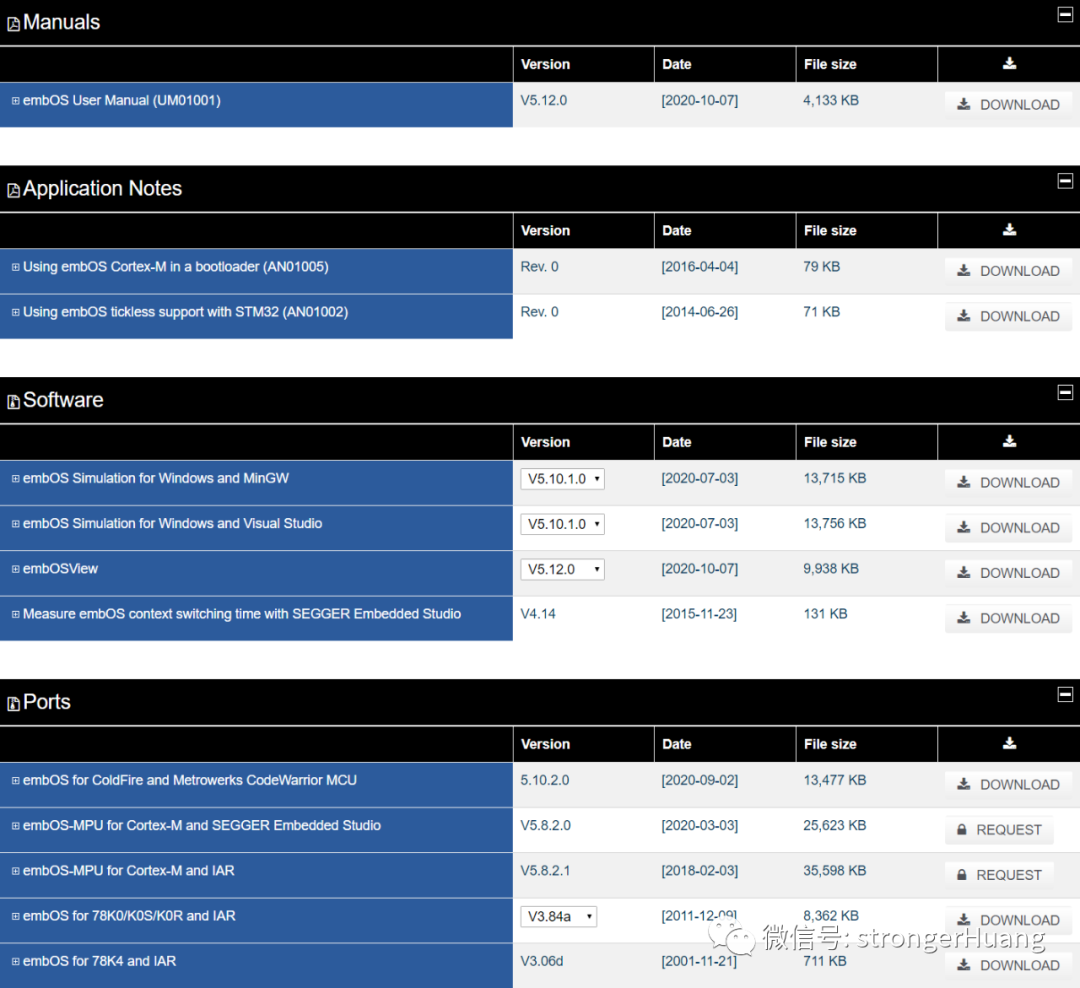Expand embOS User Manual (UM01001) row
Viewport: 1080px width, 988px height.
click(x=15, y=101)
